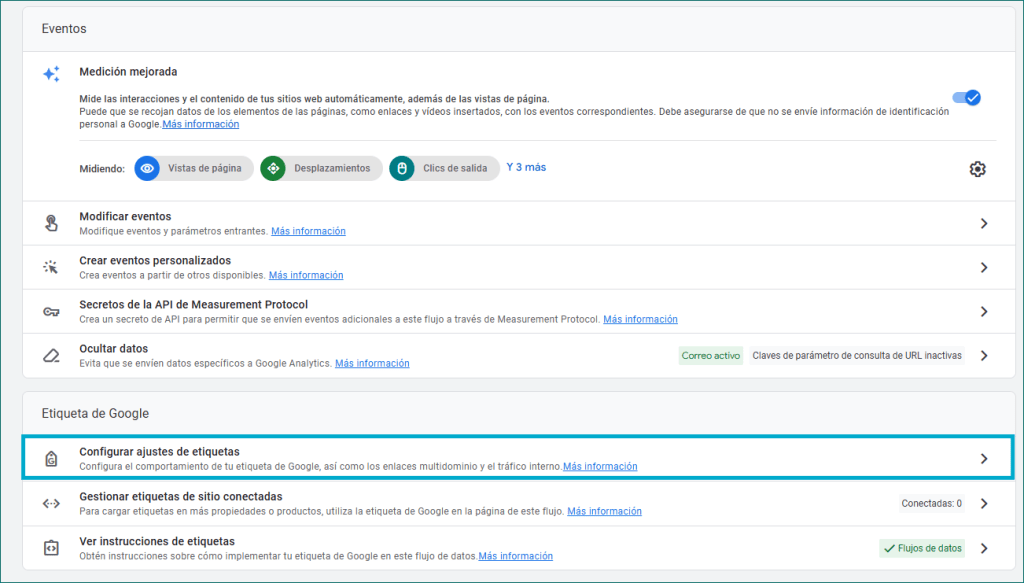Click the Correo activo status badge

(710, 355)
